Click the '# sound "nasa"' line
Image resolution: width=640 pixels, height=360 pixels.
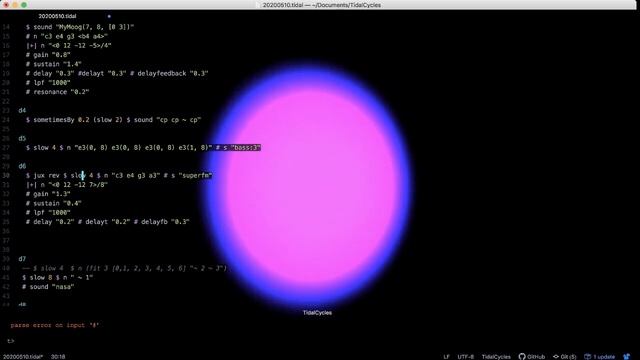tap(48, 287)
